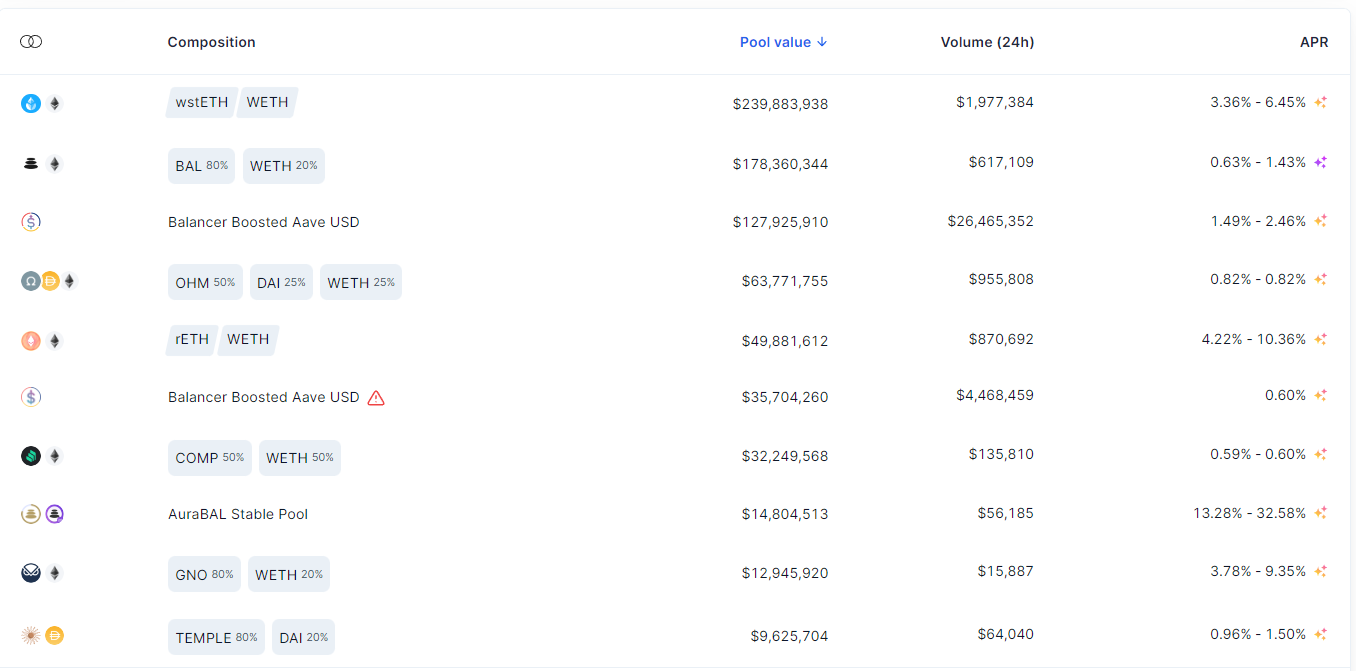
Task: Click volume $4,468,459
Action: tap(995, 395)
